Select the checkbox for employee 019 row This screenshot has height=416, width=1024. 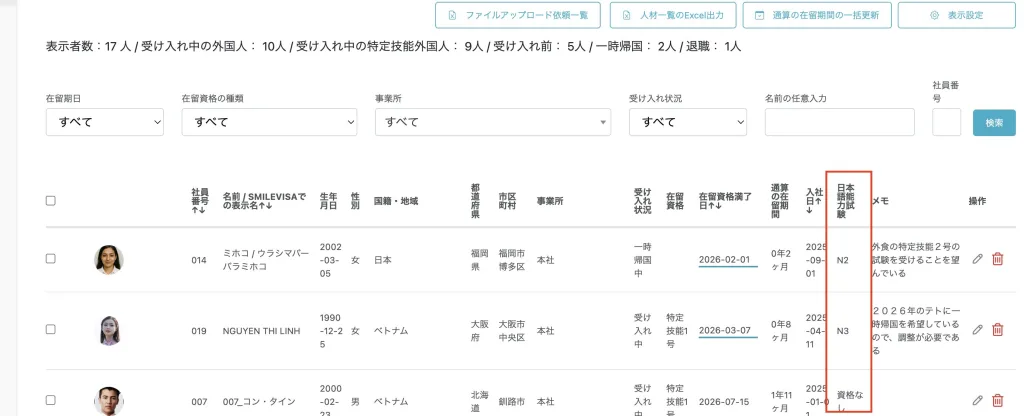click(51, 330)
